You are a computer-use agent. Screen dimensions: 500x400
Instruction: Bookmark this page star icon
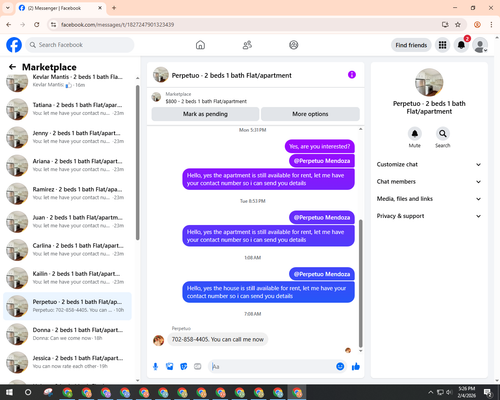click(458, 25)
